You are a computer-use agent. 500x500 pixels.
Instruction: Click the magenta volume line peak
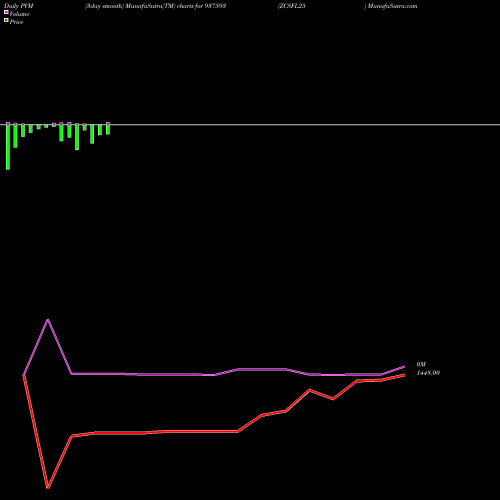[48, 320]
